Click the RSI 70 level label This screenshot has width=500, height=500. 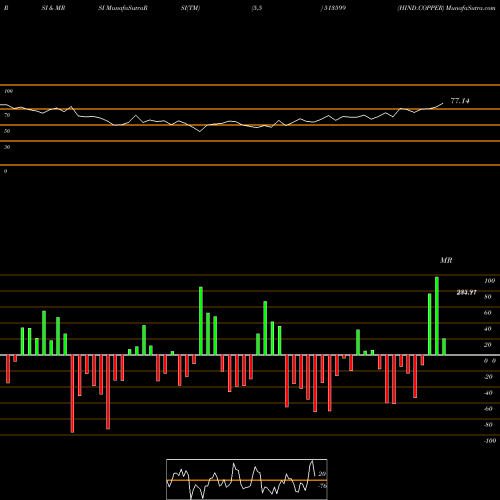[7, 115]
